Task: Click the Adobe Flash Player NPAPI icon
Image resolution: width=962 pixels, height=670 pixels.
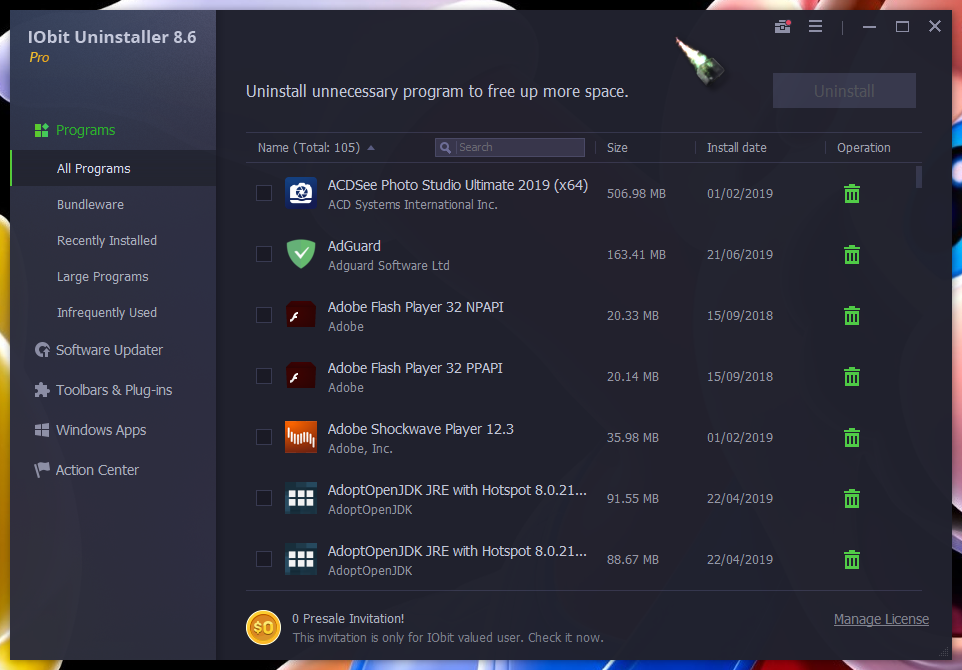Action: 301,315
